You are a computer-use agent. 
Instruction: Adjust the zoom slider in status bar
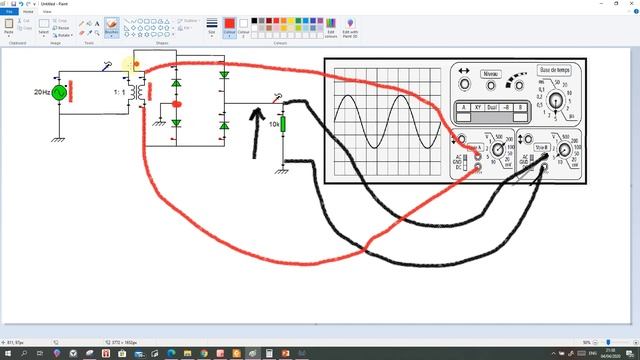tap(608, 342)
